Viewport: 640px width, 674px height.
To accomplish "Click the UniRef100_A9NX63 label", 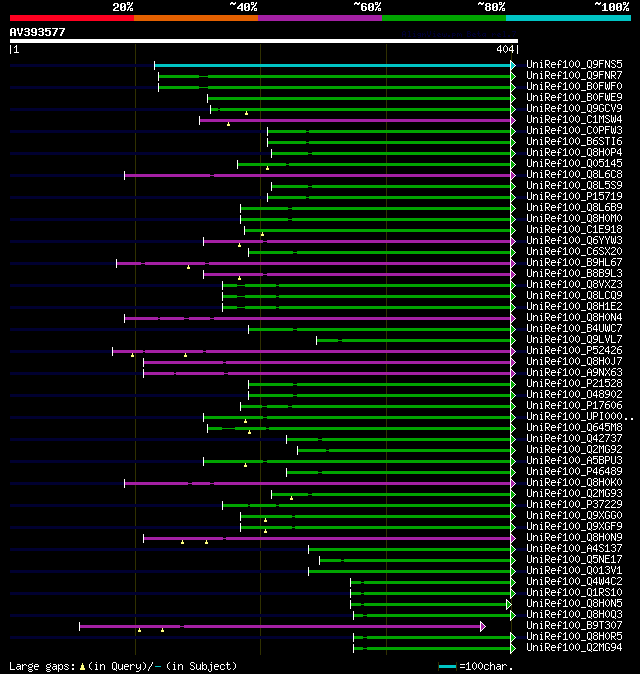I will click(574, 373).
